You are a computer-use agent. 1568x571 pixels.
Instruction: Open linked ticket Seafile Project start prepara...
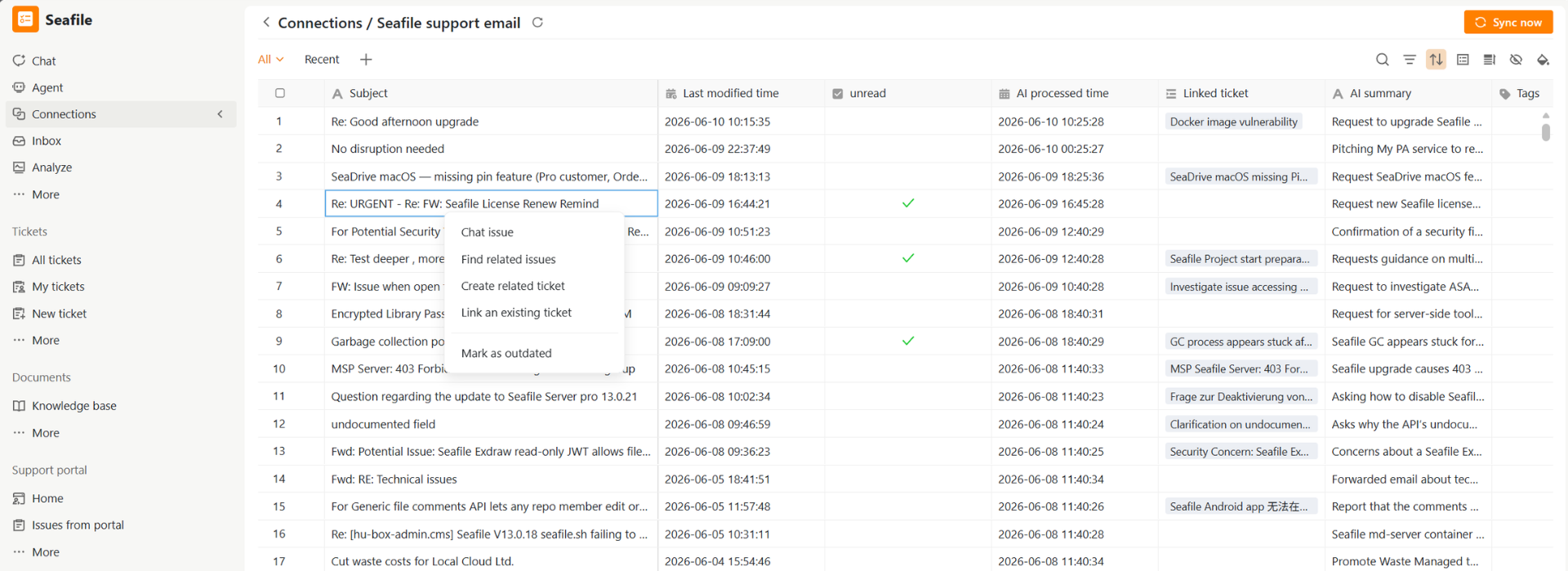click(x=1241, y=259)
